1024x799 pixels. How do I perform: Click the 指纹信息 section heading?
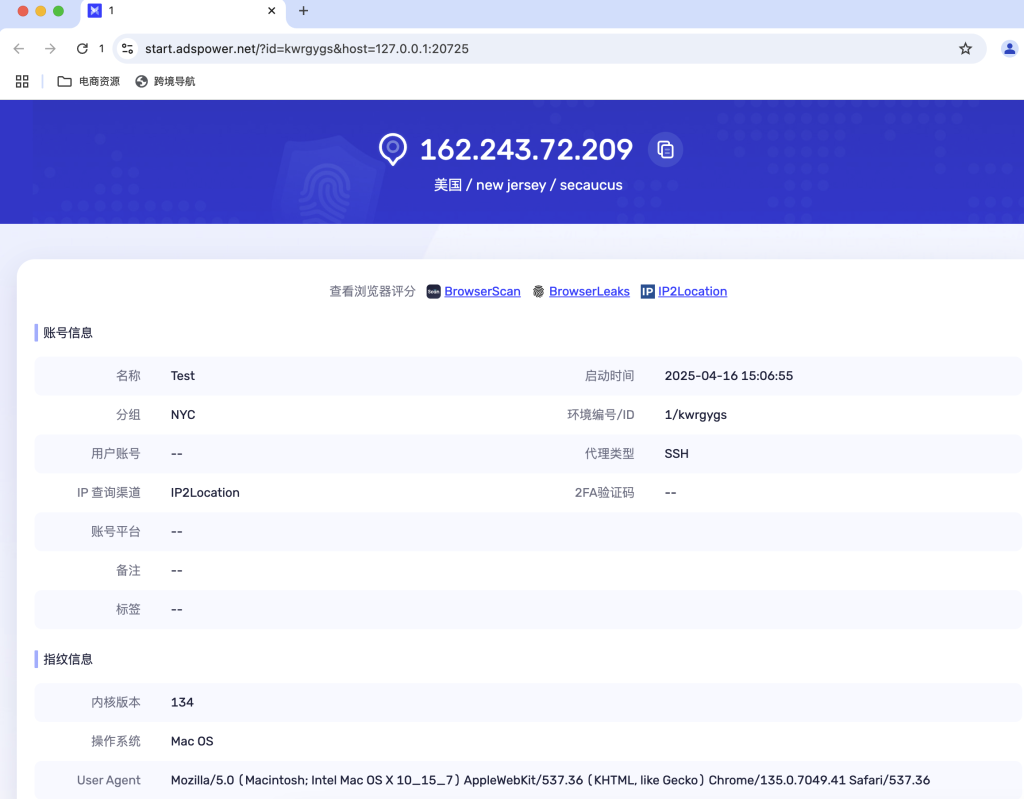coord(68,659)
